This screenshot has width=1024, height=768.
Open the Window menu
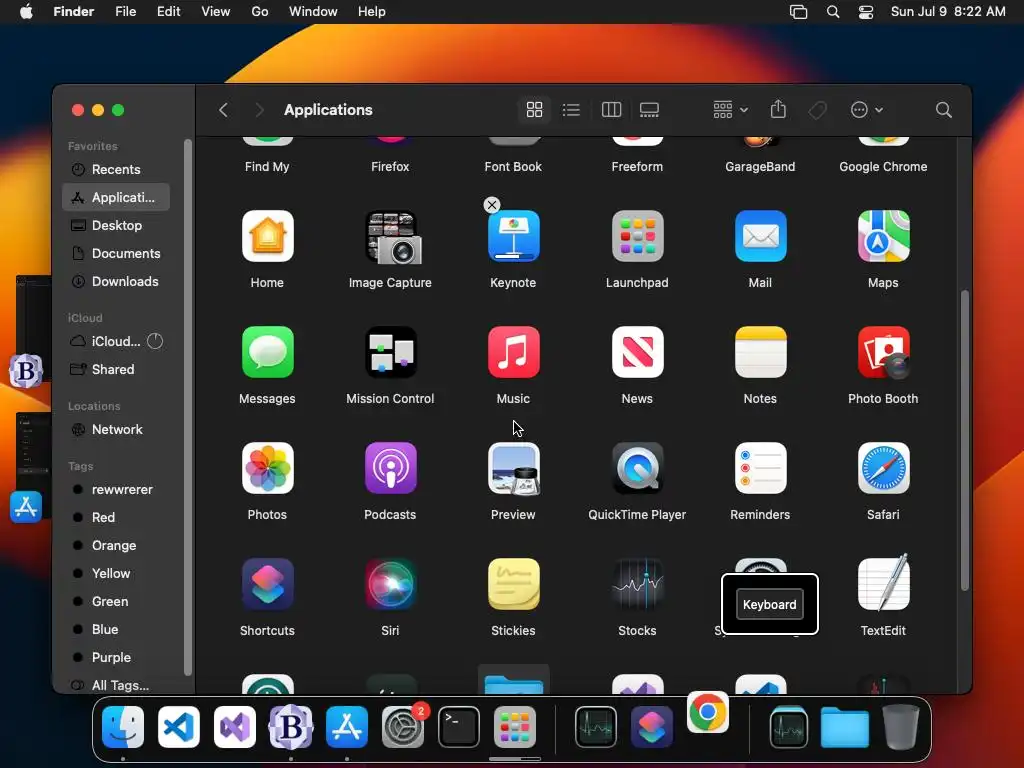coord(313,12)
